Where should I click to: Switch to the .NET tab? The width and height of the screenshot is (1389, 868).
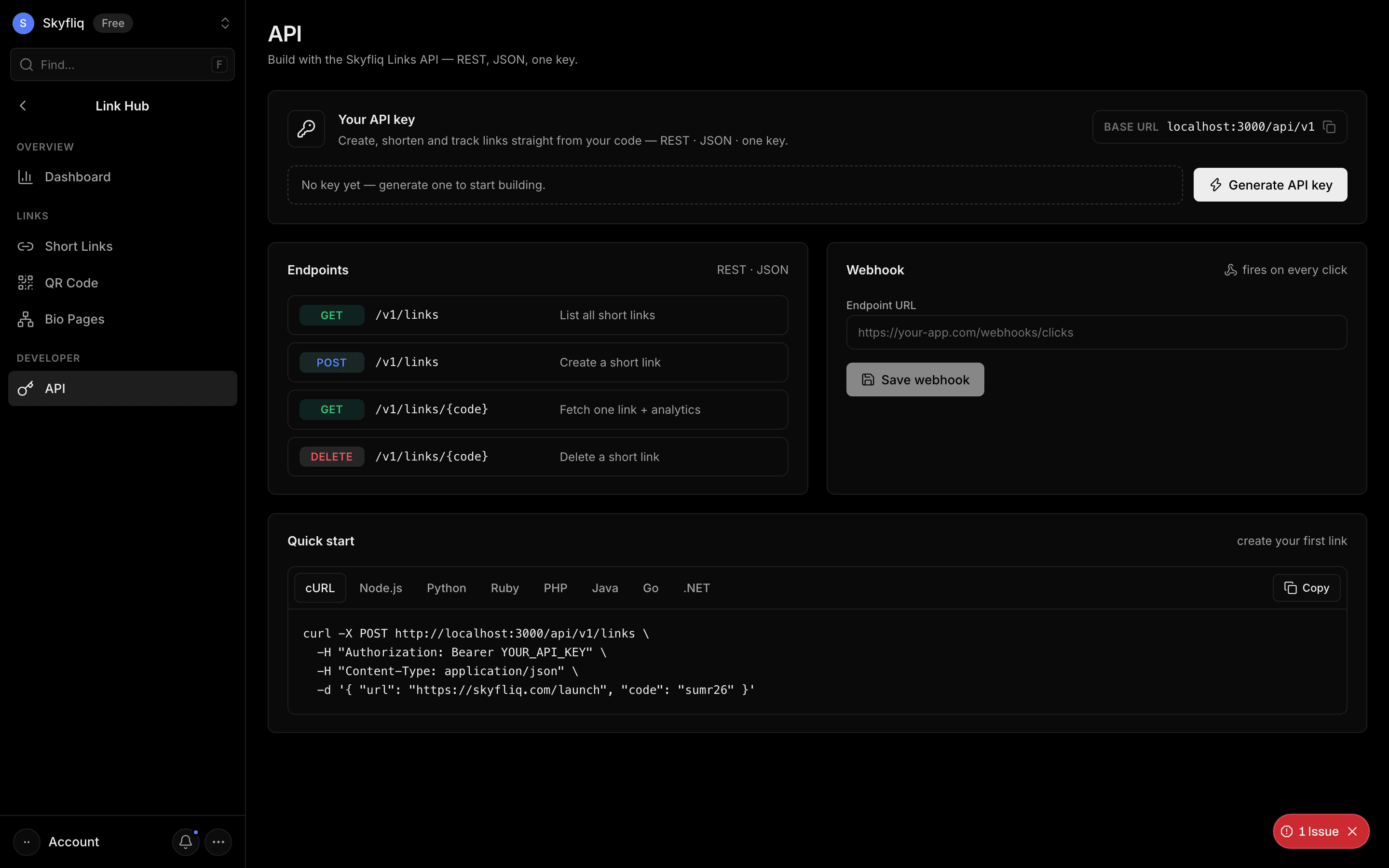tap(696, 588)
